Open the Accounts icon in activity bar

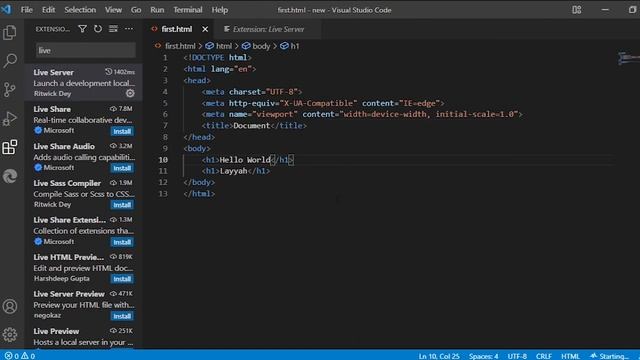(10, 306)
